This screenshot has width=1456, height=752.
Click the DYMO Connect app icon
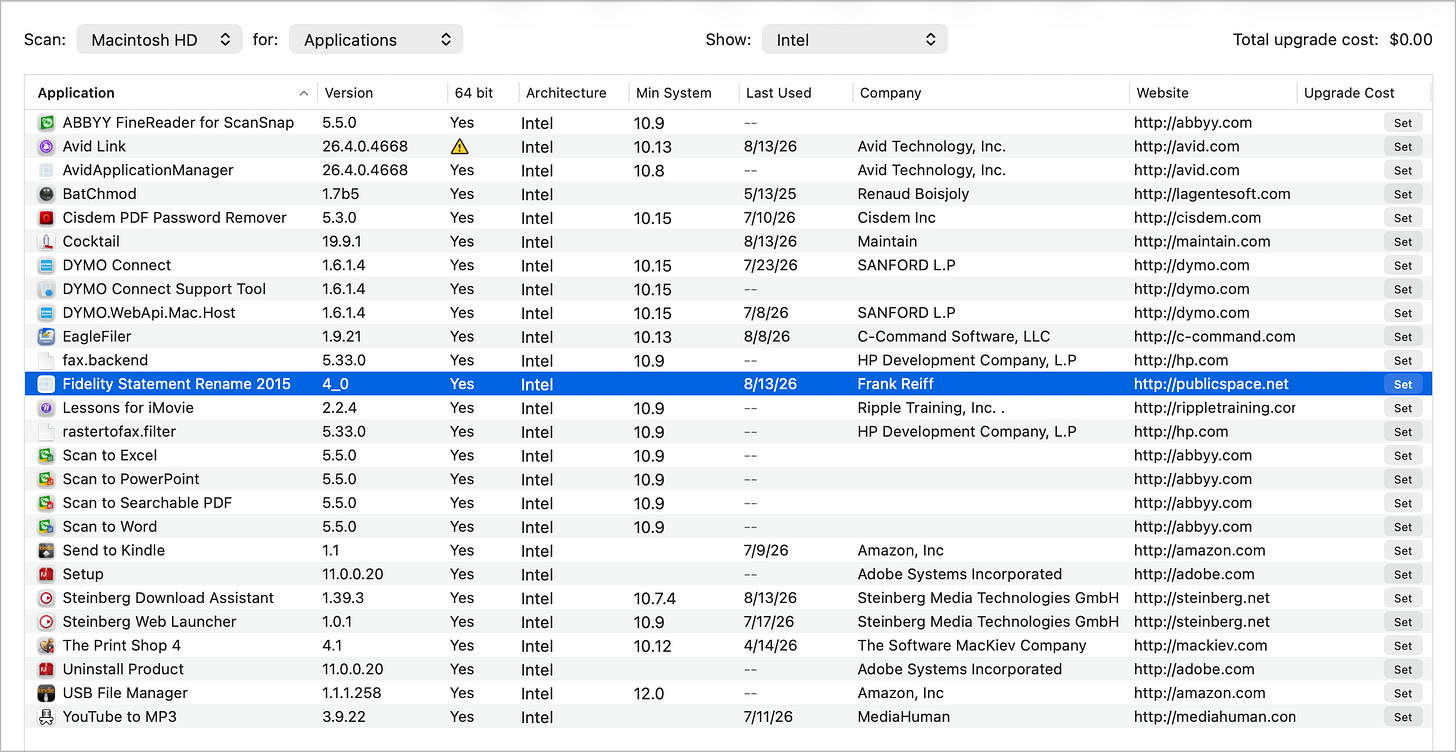tap(46, 265)
